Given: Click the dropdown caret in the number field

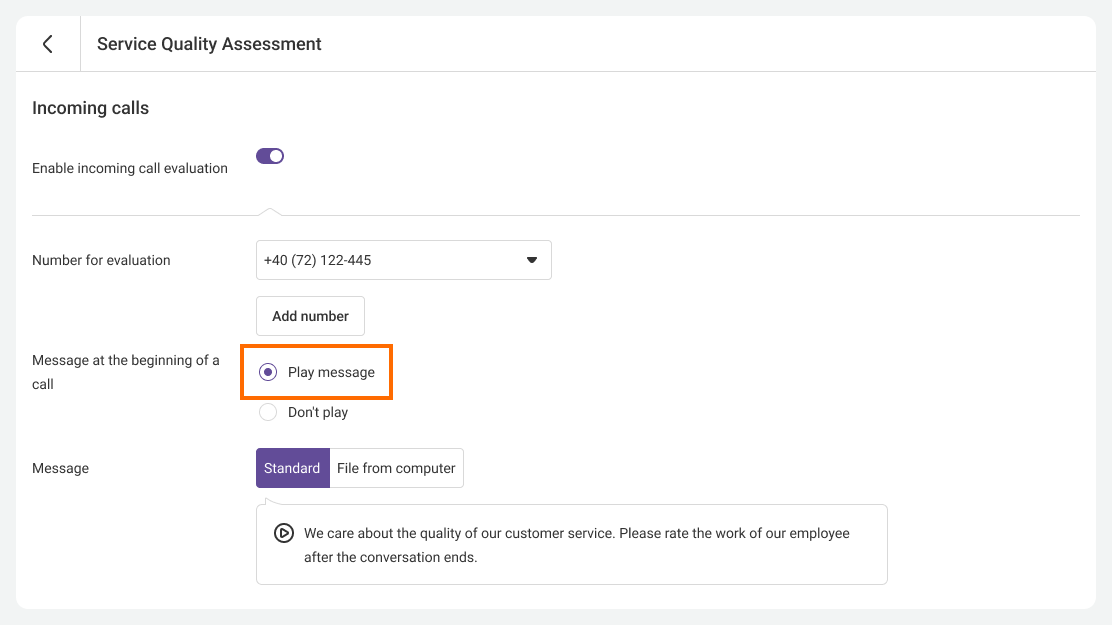Looking at the screenshot, I should coord(532,260).
